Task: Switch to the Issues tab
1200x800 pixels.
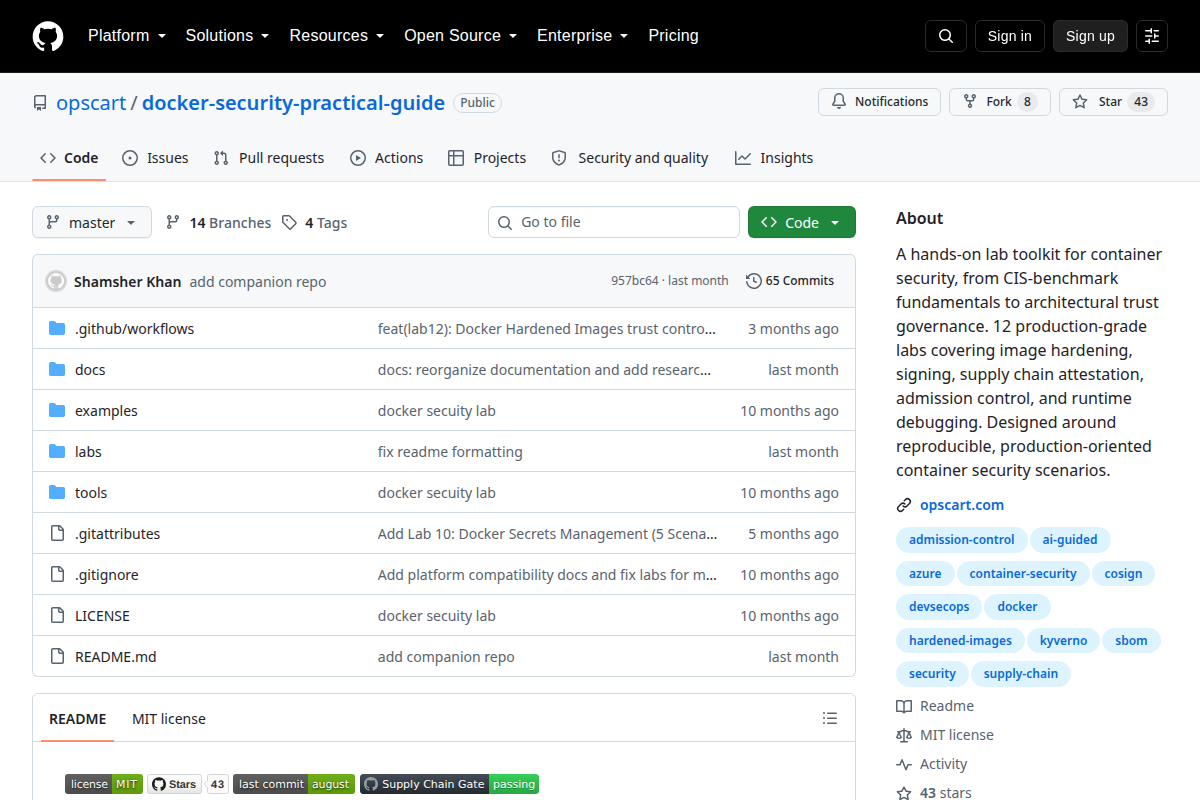Action: pyautogui.click(x=155, y=158)
